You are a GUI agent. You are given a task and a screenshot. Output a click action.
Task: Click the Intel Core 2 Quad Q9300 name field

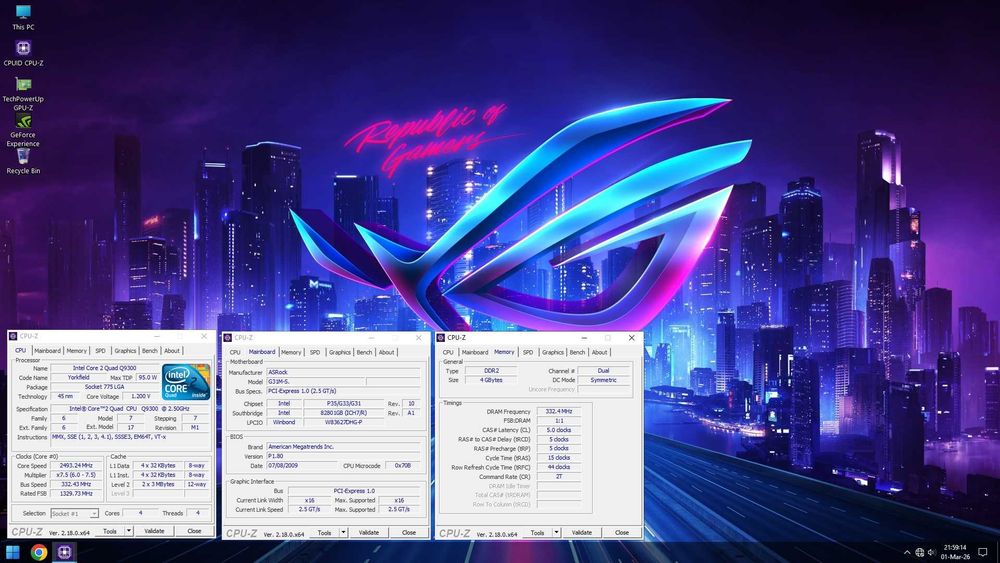[105, 368]
